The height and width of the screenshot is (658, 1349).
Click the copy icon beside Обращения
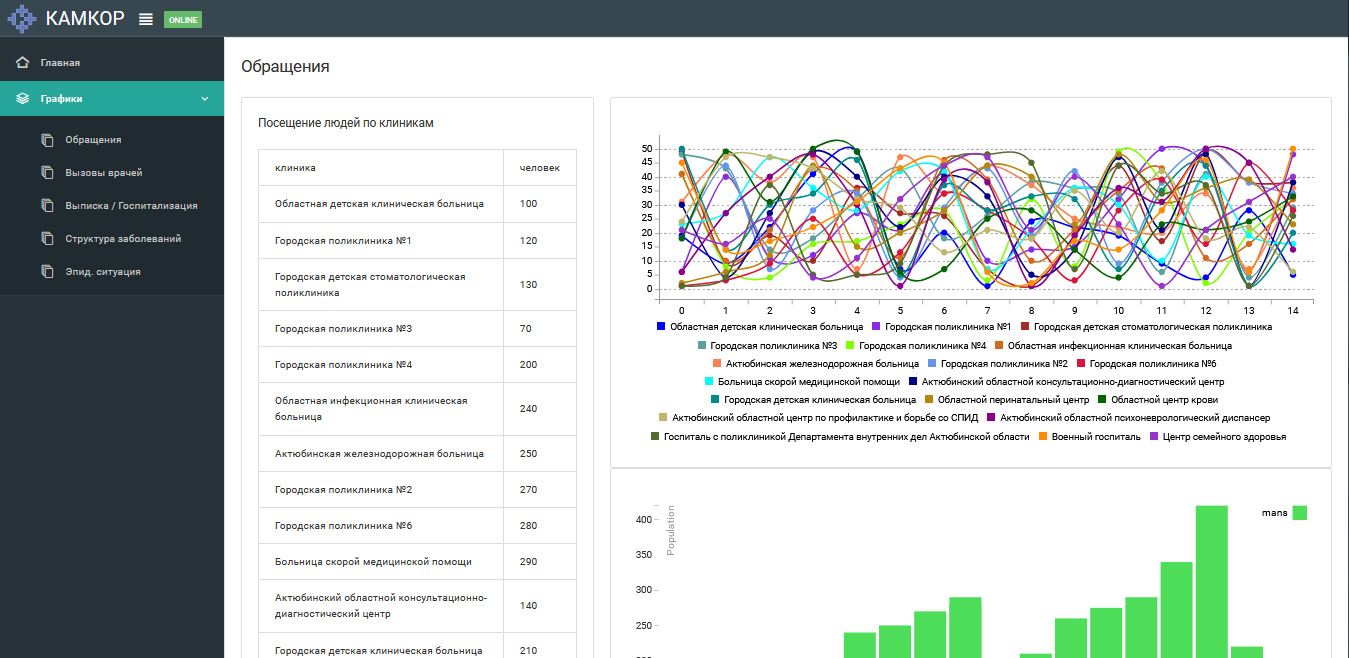(x=47, y=140)
